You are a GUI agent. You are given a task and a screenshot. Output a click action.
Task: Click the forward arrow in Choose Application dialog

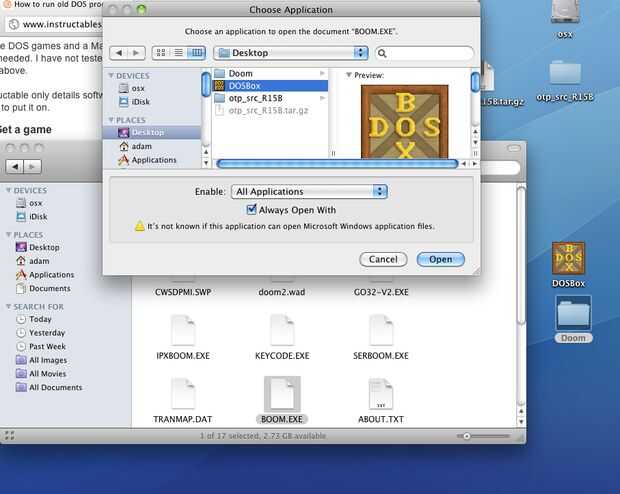coord(136,53)
